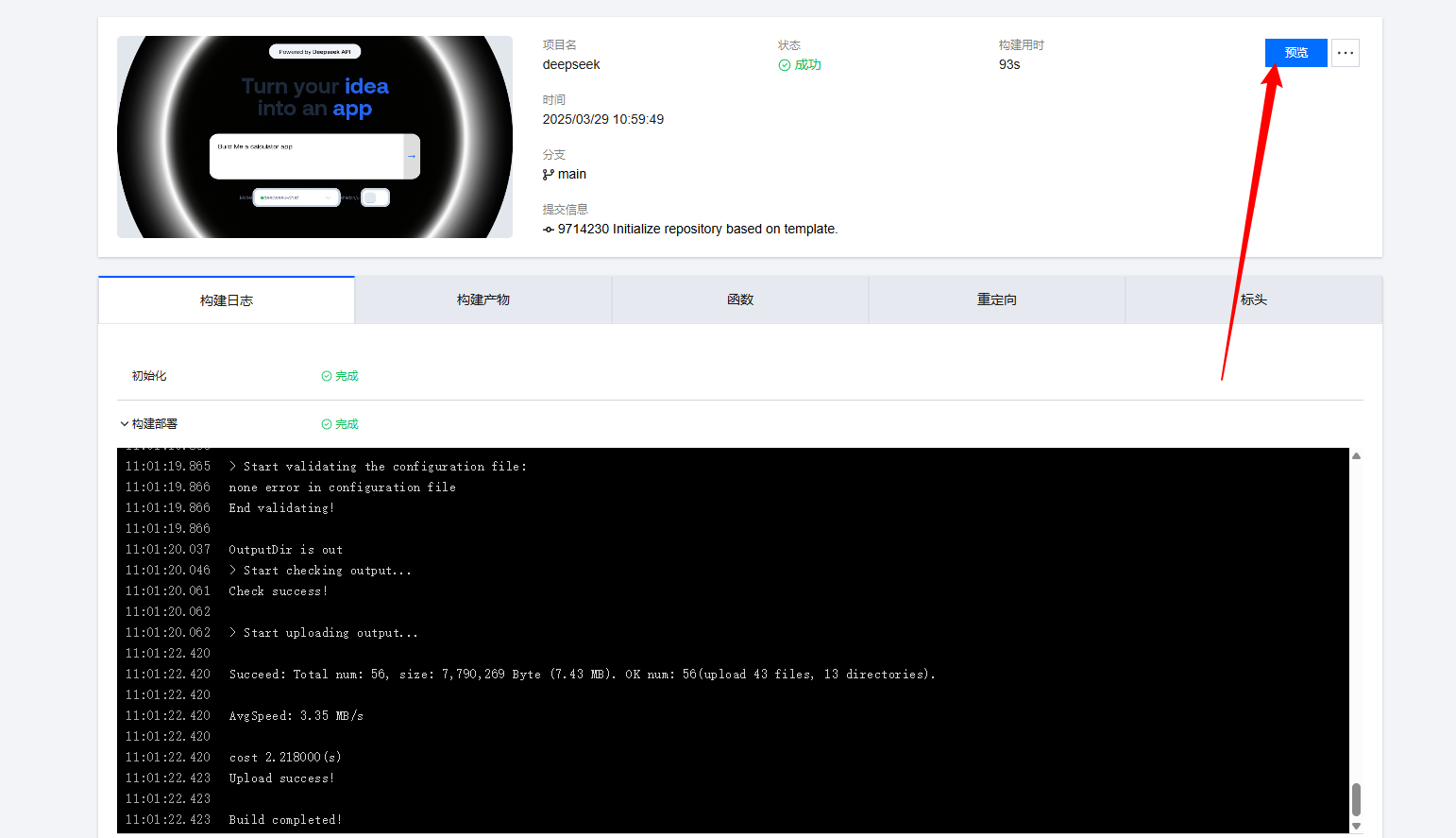Viewport: 1456px width, 838px height.
Task: Open the three-dot more options menu
Action: click(x=1346, y=53)
